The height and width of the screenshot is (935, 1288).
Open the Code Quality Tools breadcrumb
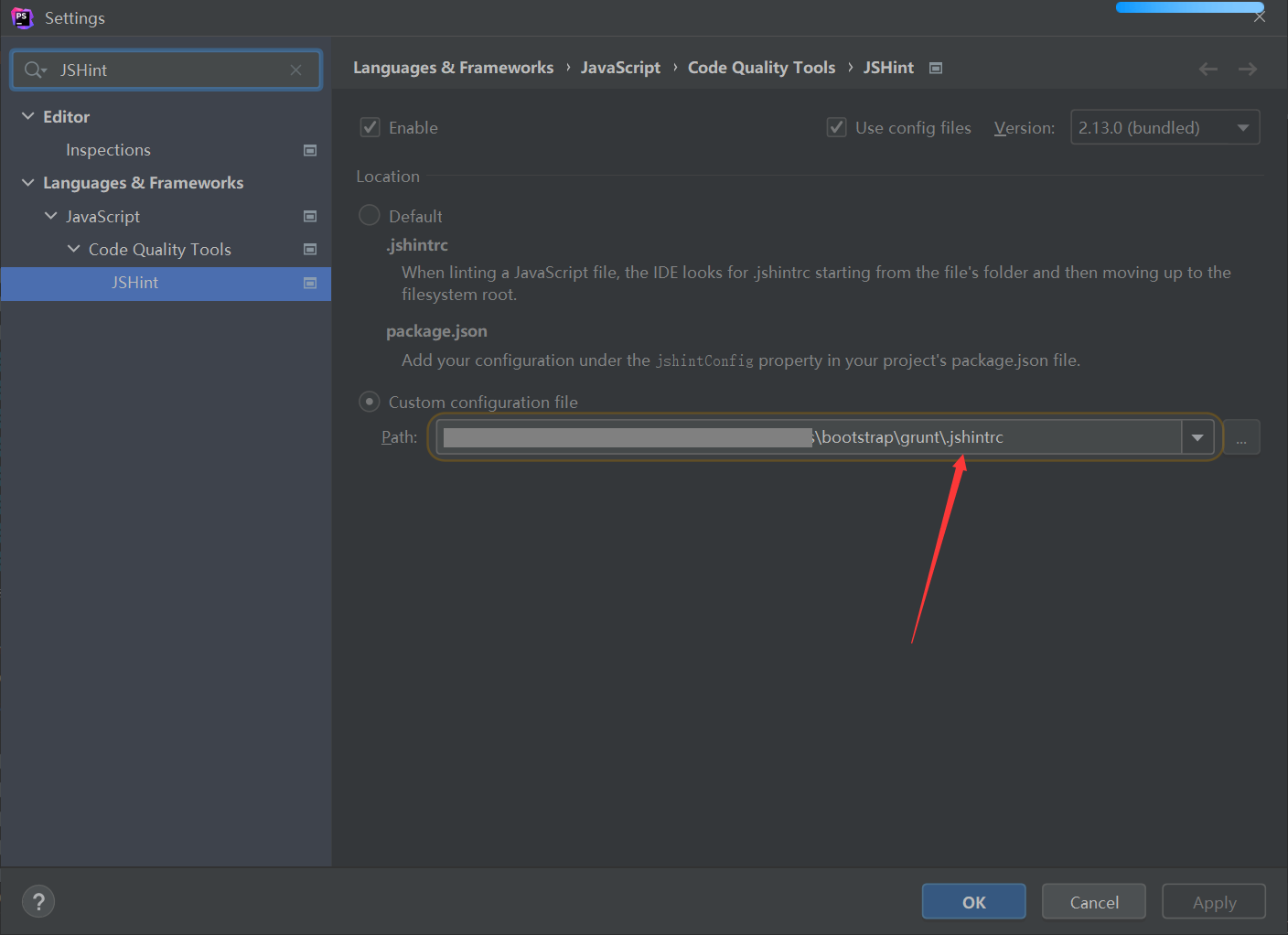tap(761, 67)
